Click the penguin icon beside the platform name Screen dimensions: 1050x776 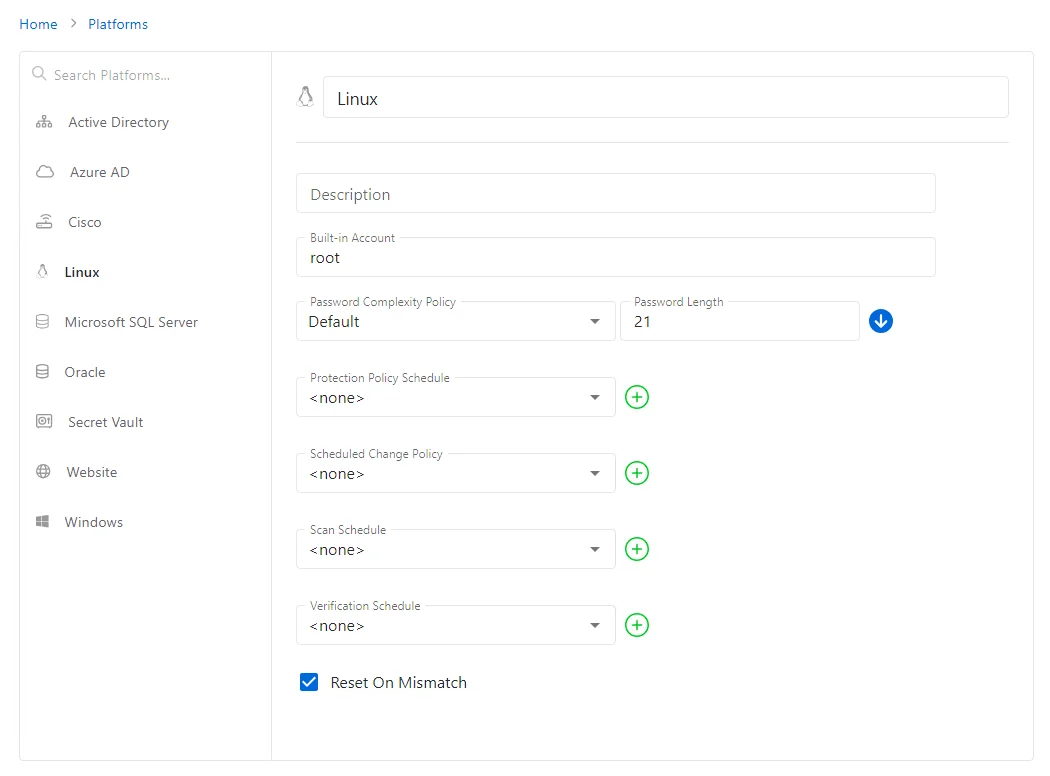[x=305, y=95]
